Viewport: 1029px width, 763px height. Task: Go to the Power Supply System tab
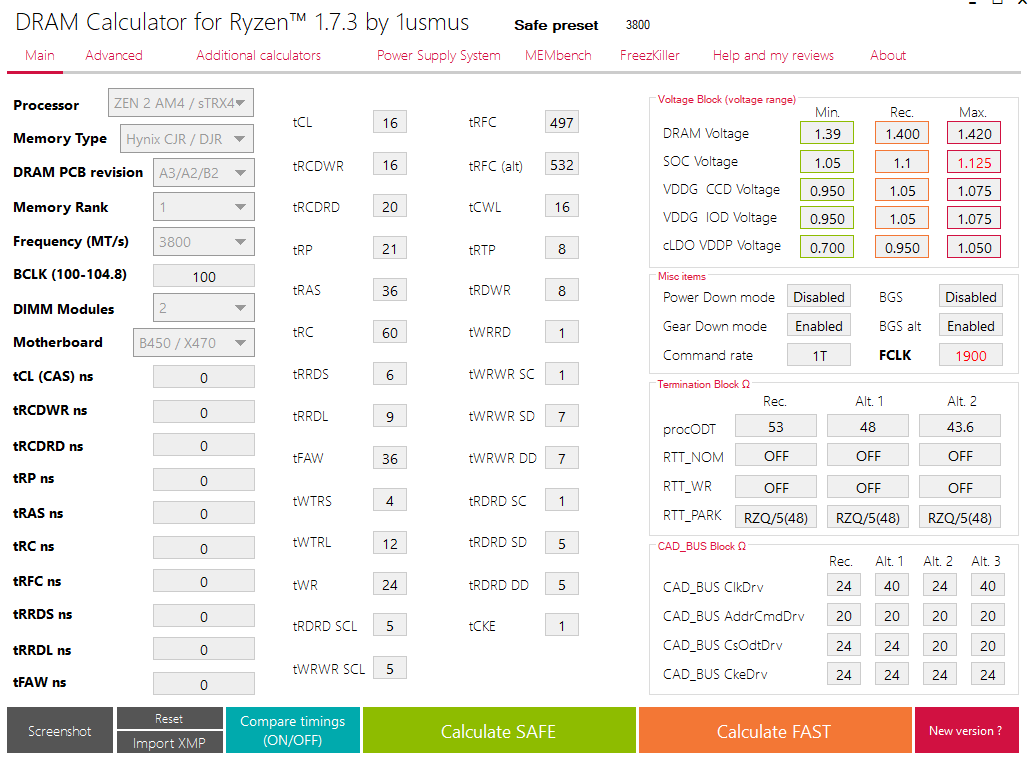point(438,56)
